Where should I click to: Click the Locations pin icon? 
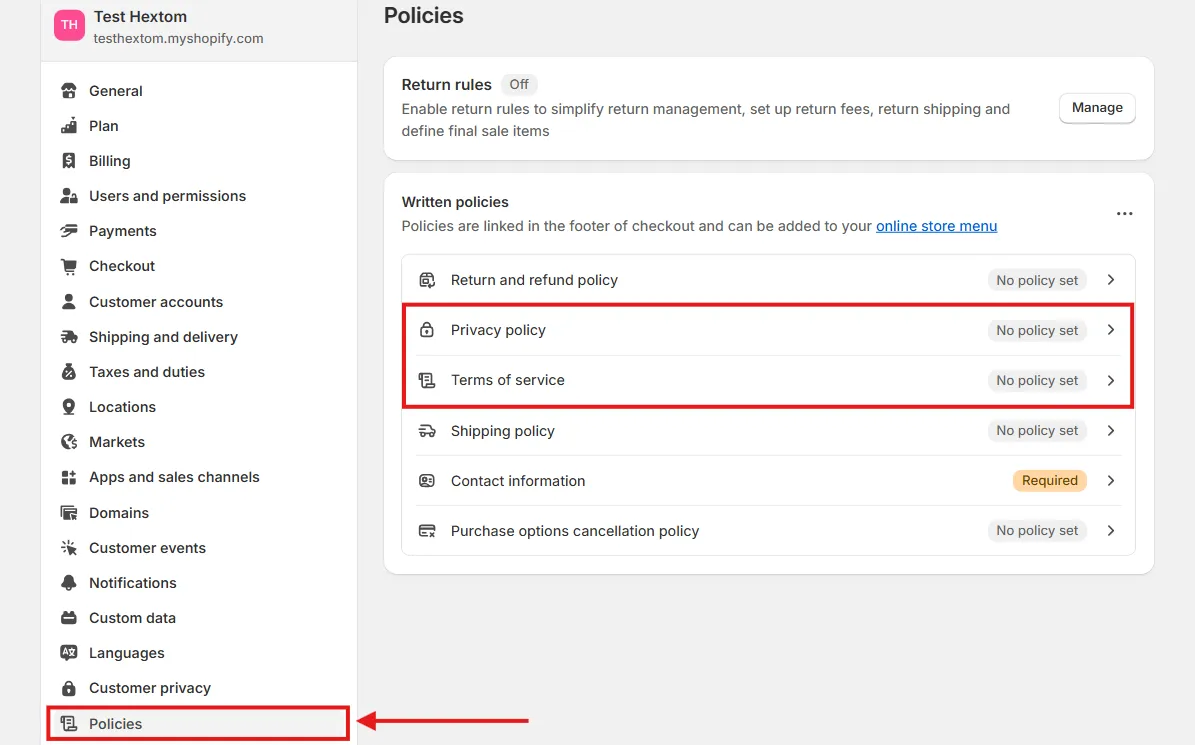coord(69,407)
